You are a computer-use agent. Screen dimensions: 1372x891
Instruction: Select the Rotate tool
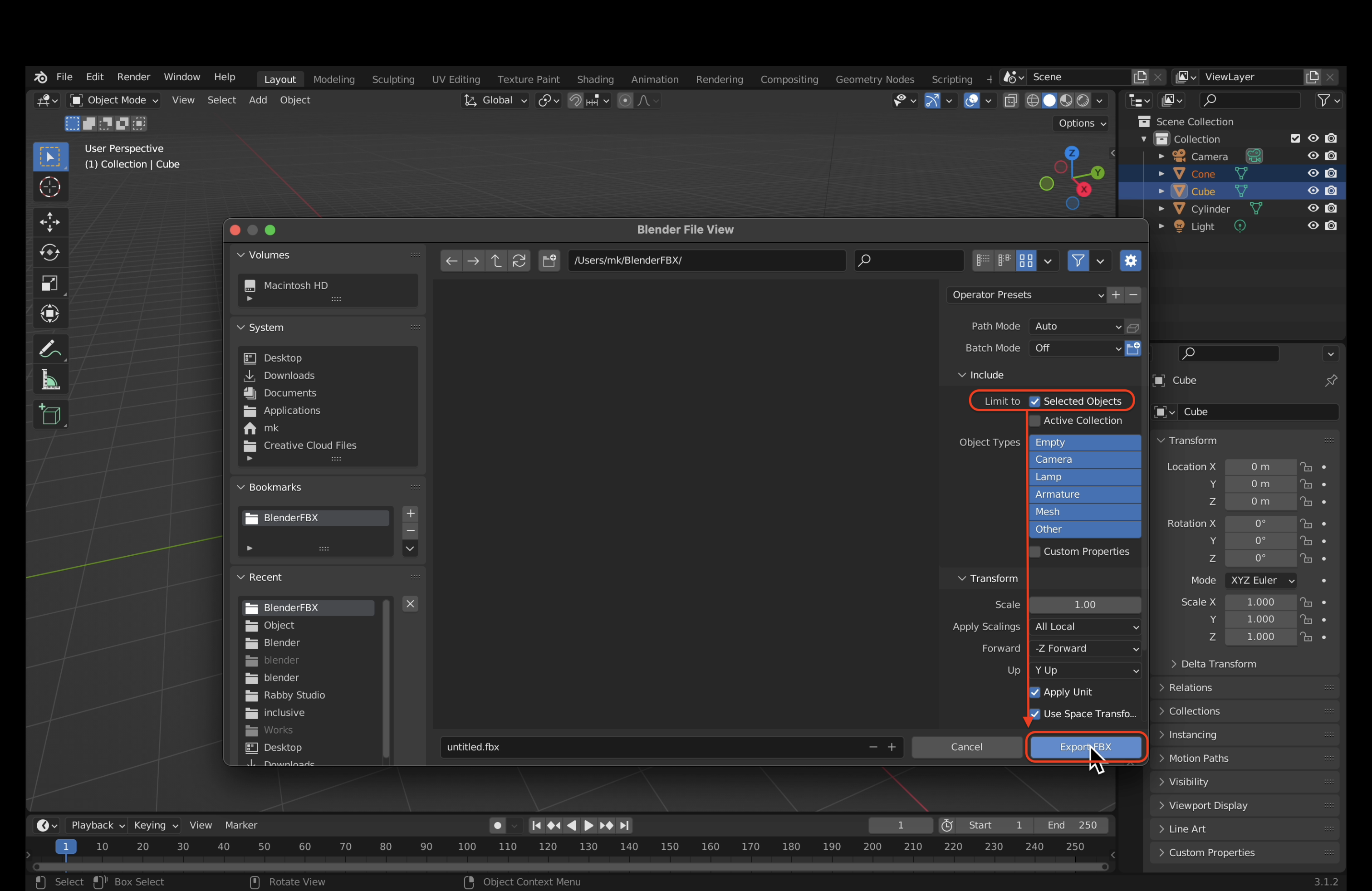coord(49,252)
